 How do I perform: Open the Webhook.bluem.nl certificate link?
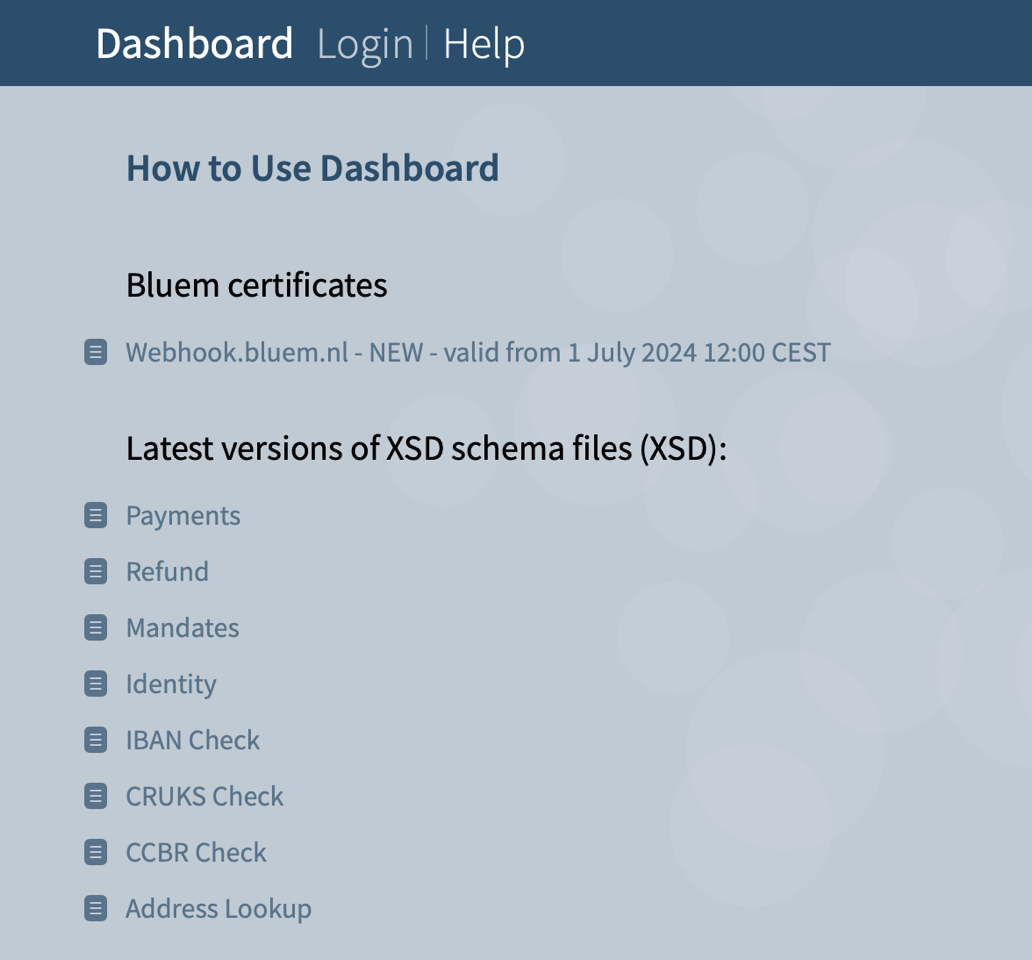click(478, 352)
